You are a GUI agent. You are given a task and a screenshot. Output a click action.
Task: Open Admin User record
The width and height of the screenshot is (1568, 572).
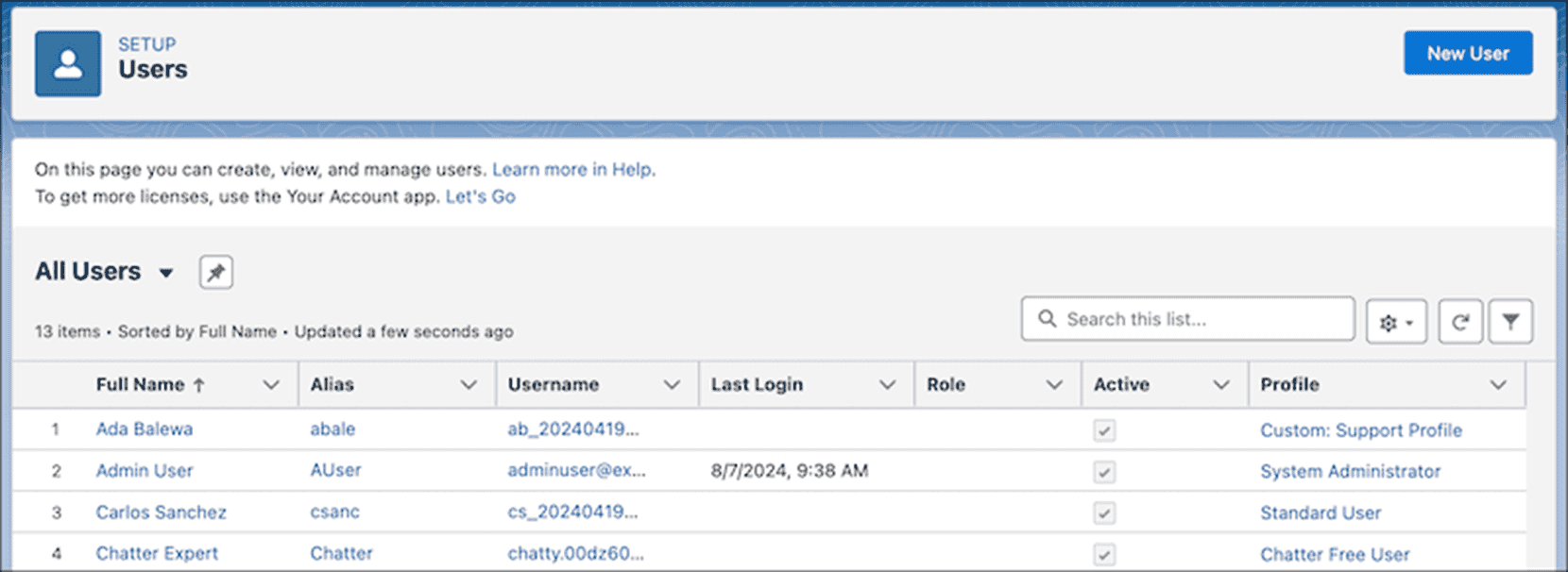144,470
